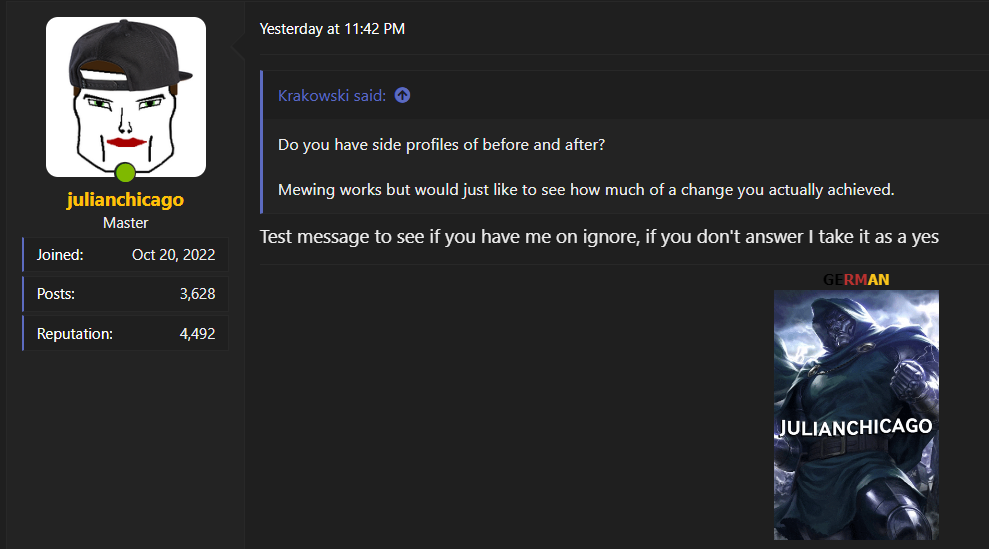Click the Joined date Oct 20, 2022
The width and height of the screenshot is (989, 549).
173,255
